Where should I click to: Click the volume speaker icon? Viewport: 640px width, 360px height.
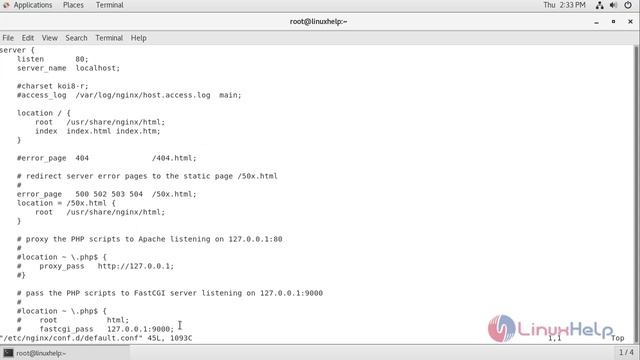click(x=613, y=5)
